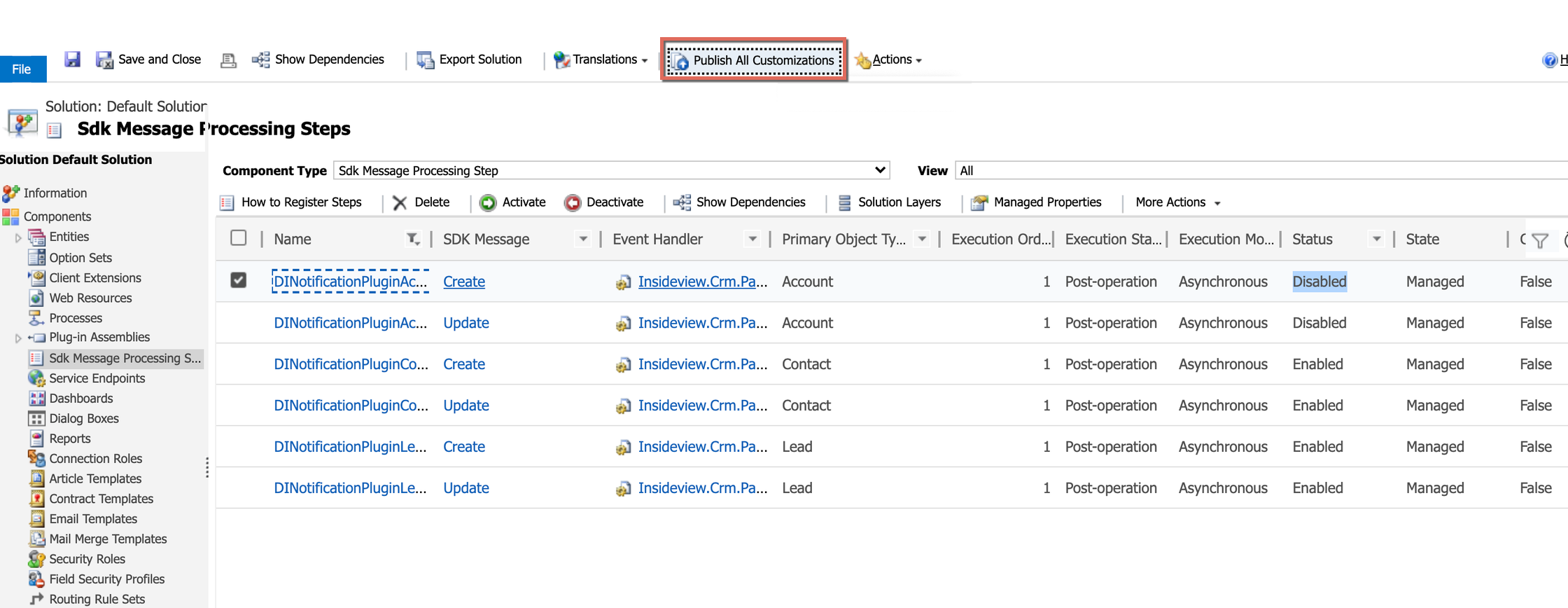Click Managed Properties
The image size is (1568, 608).
[x=1036, y=202]
